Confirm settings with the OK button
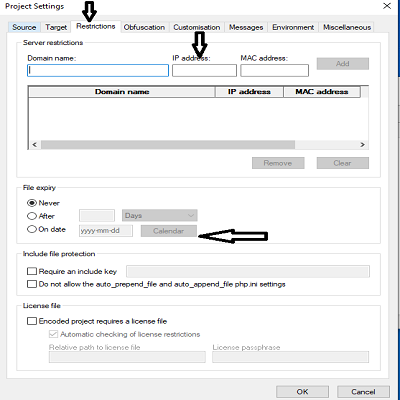 pyautogui.click(x=302, y=392)
